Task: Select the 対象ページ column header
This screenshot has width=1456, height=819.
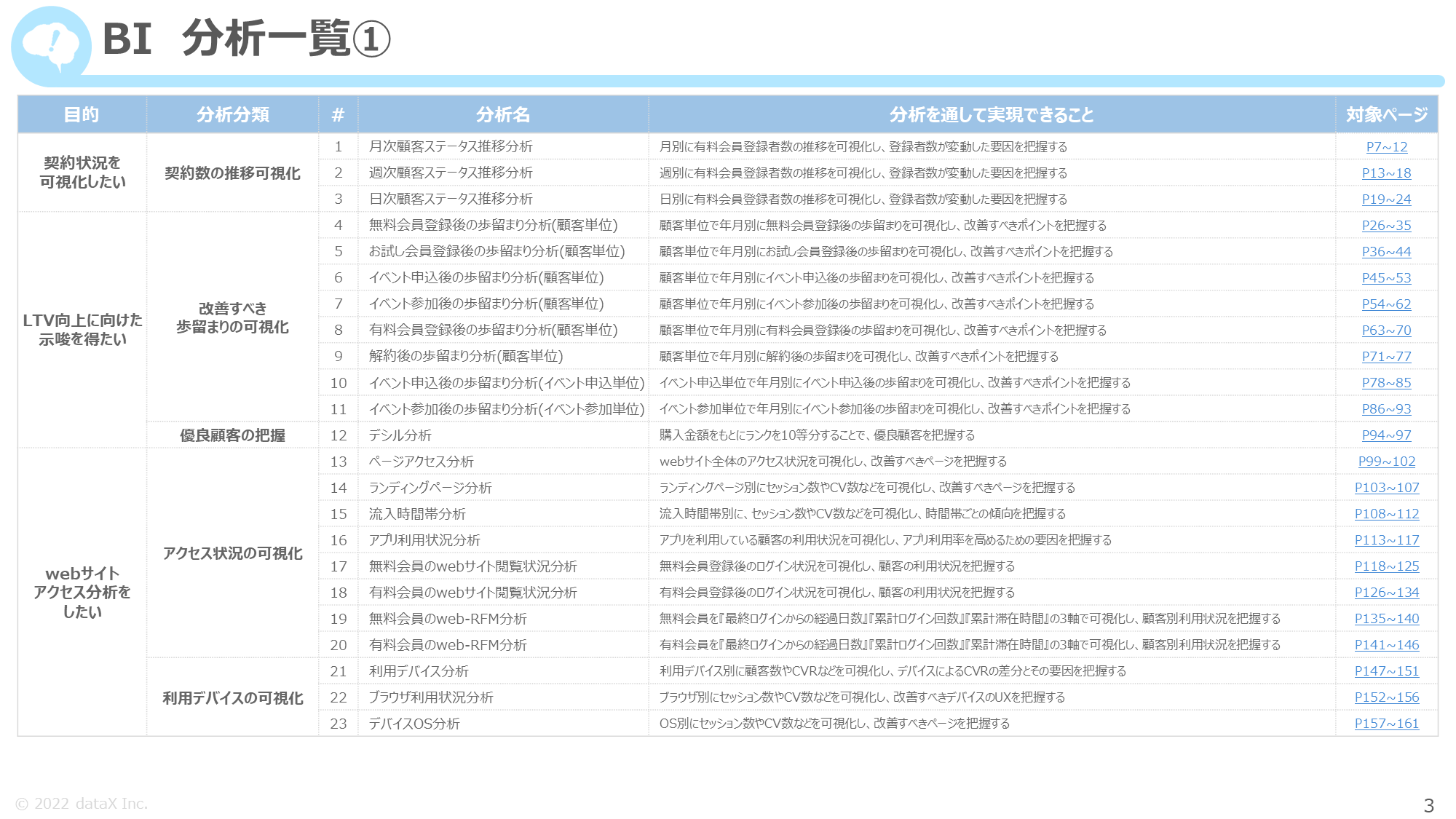Action: pyautogui.click(x=1386, y=114)
